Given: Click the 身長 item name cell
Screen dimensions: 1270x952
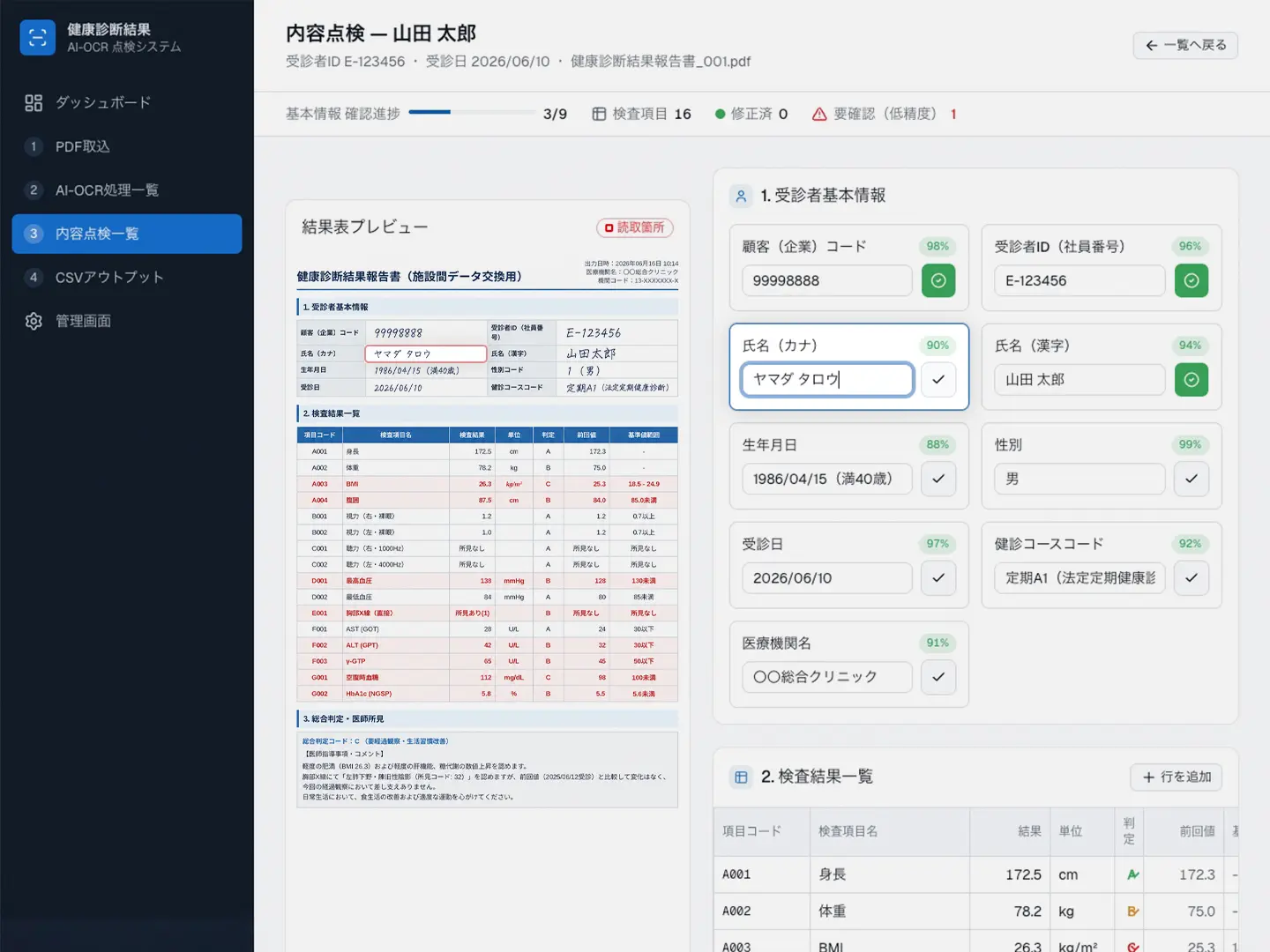Looking at the screenshot, I should coord(890,874).
